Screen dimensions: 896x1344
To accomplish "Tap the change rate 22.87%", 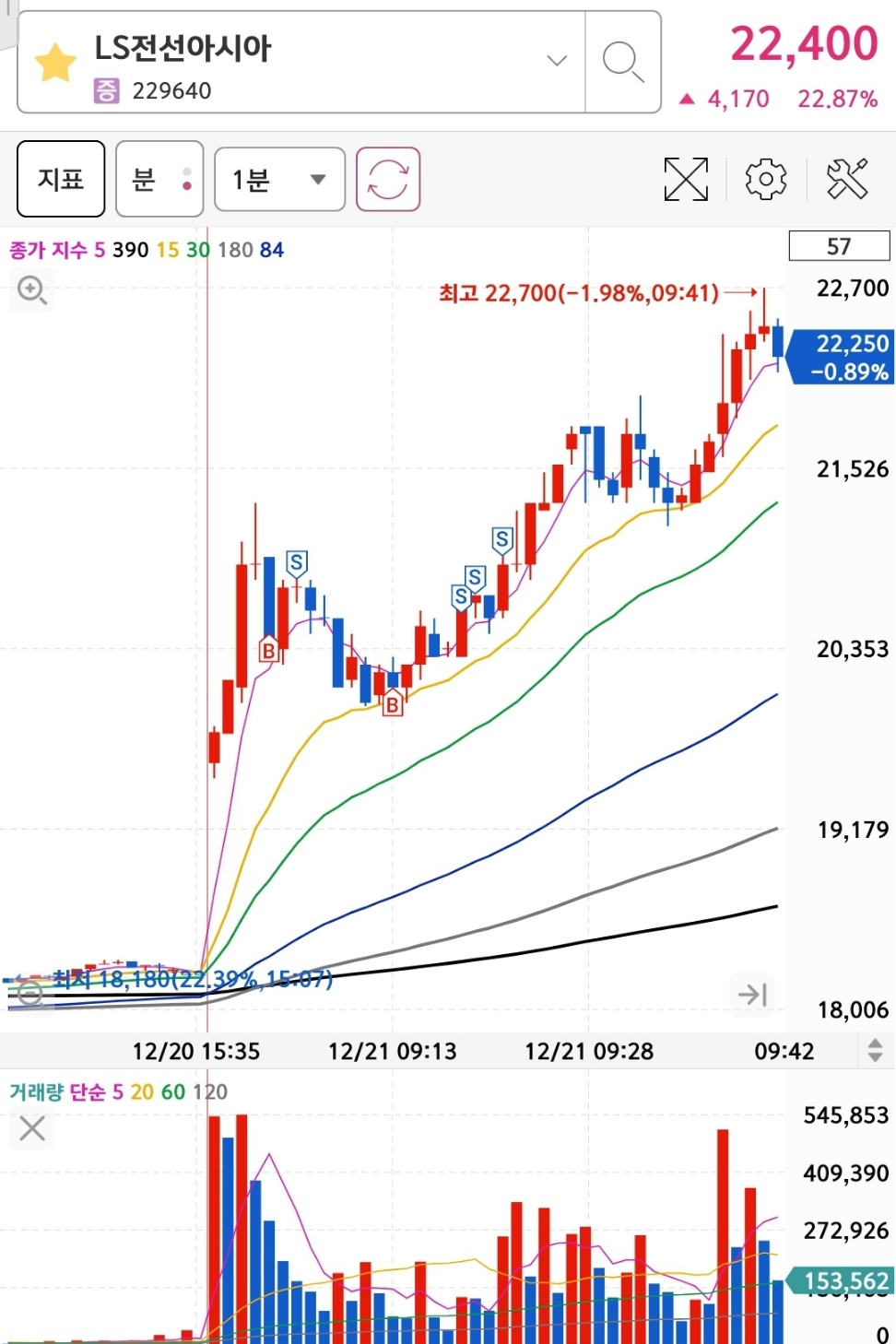I will tap(837, 99).
